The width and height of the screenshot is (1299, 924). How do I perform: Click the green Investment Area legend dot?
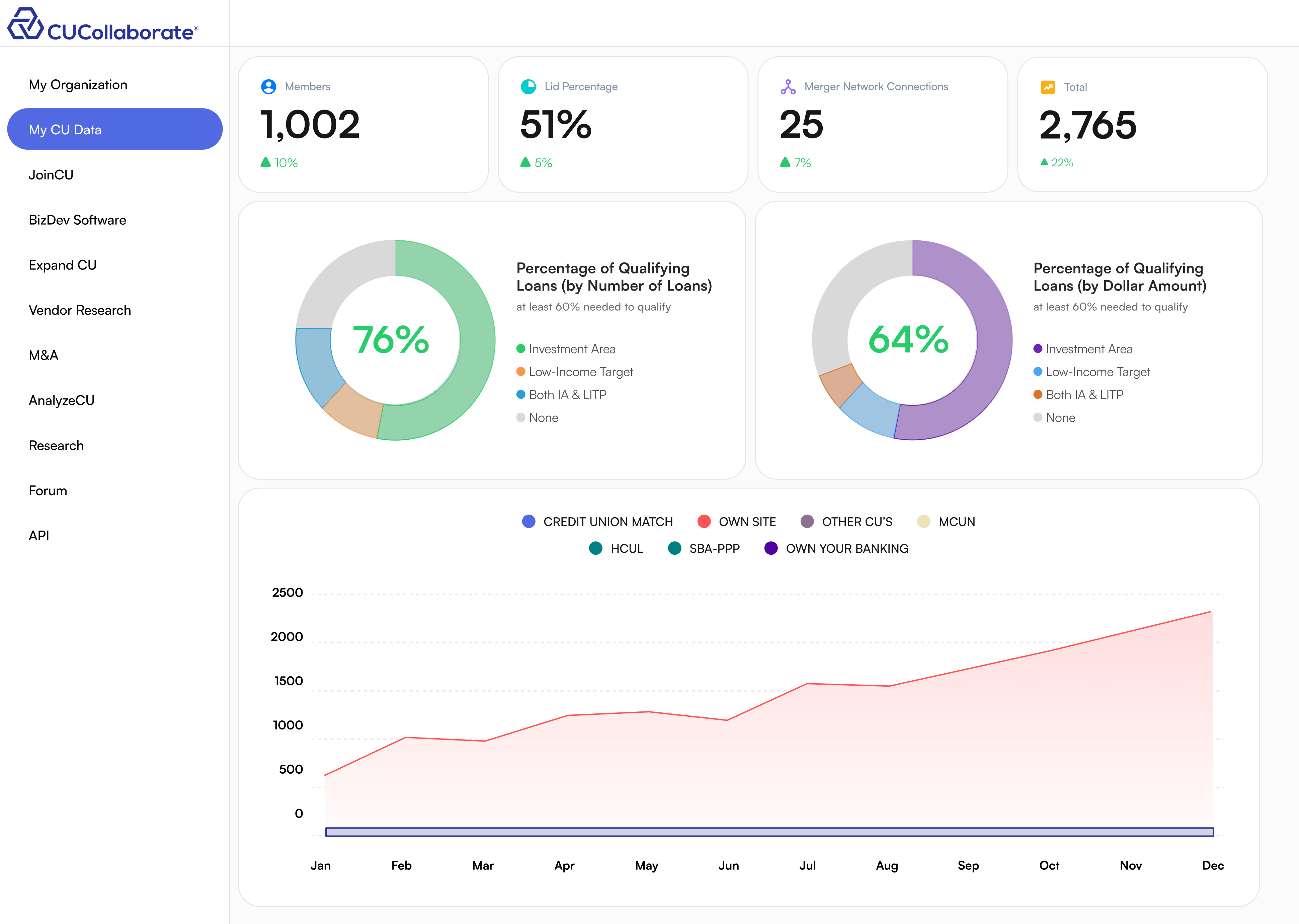click(520, 349)
